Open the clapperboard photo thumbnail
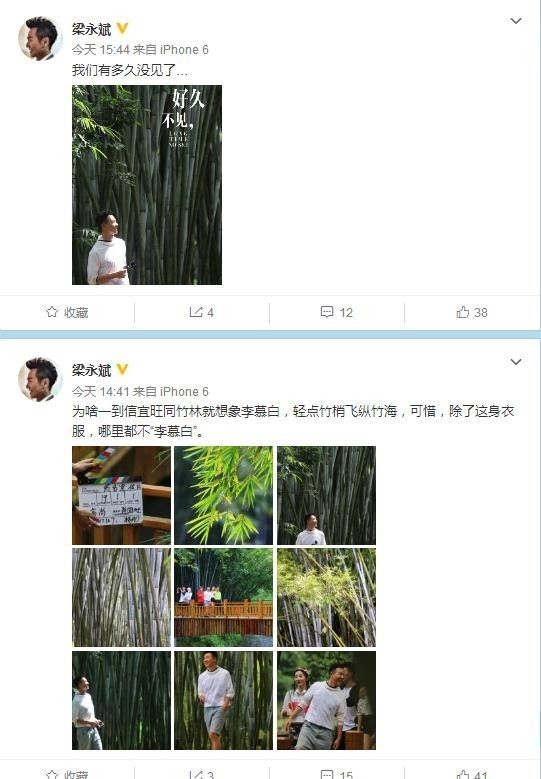 pos(121,495)
